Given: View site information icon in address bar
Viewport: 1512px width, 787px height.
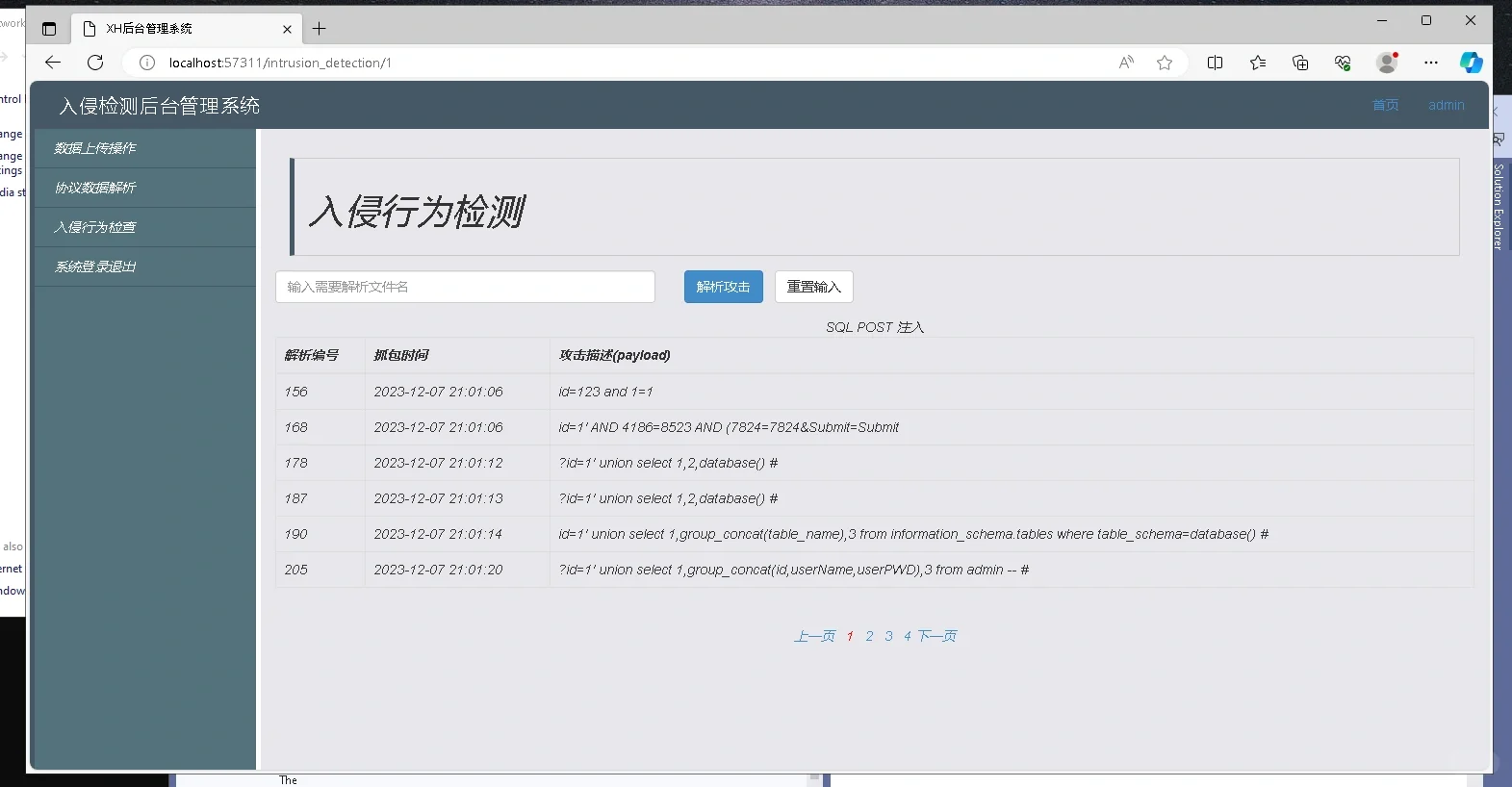Looking at the screenshot, I should 147,63.
